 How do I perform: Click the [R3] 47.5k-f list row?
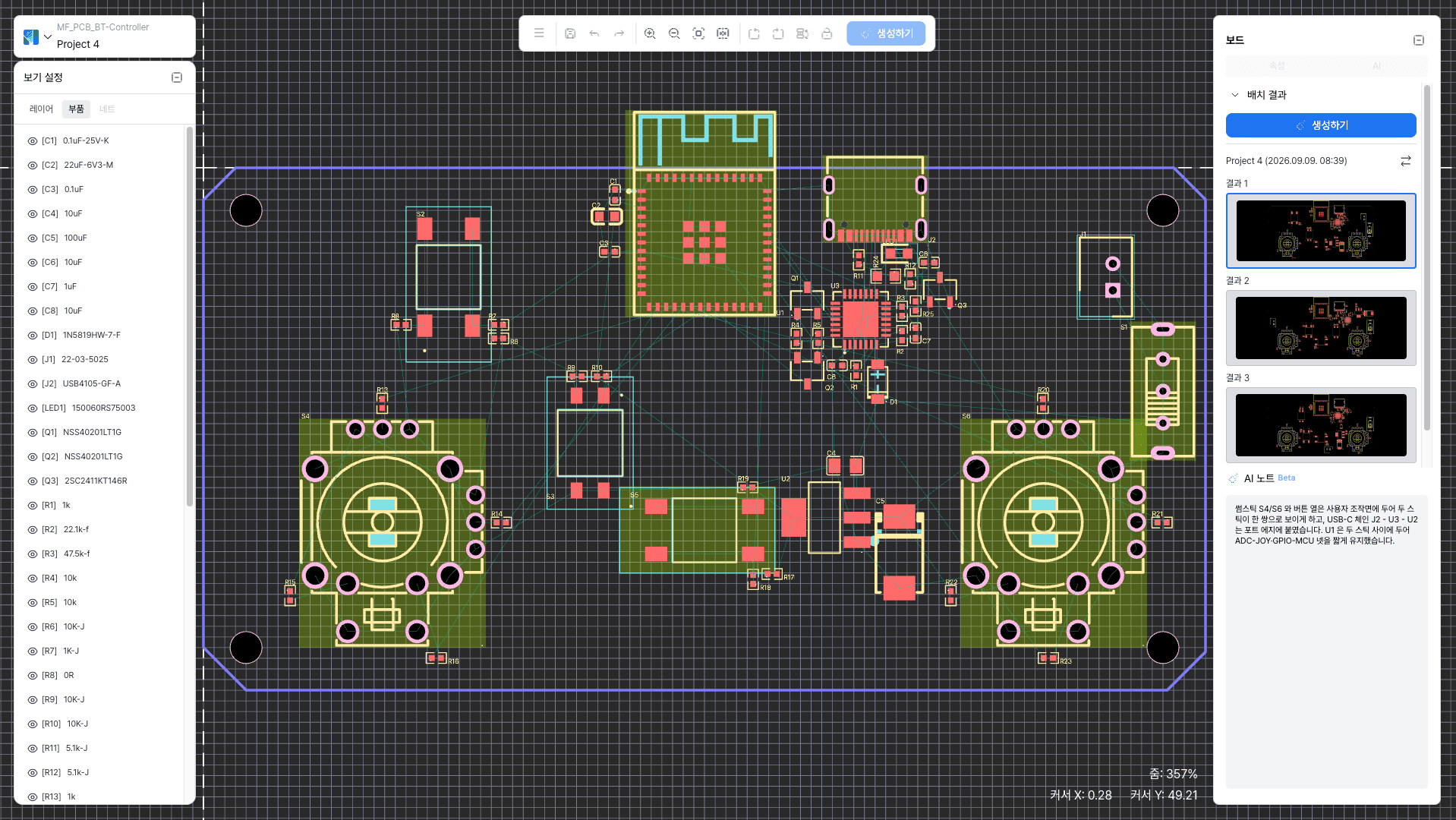[99, 554]
